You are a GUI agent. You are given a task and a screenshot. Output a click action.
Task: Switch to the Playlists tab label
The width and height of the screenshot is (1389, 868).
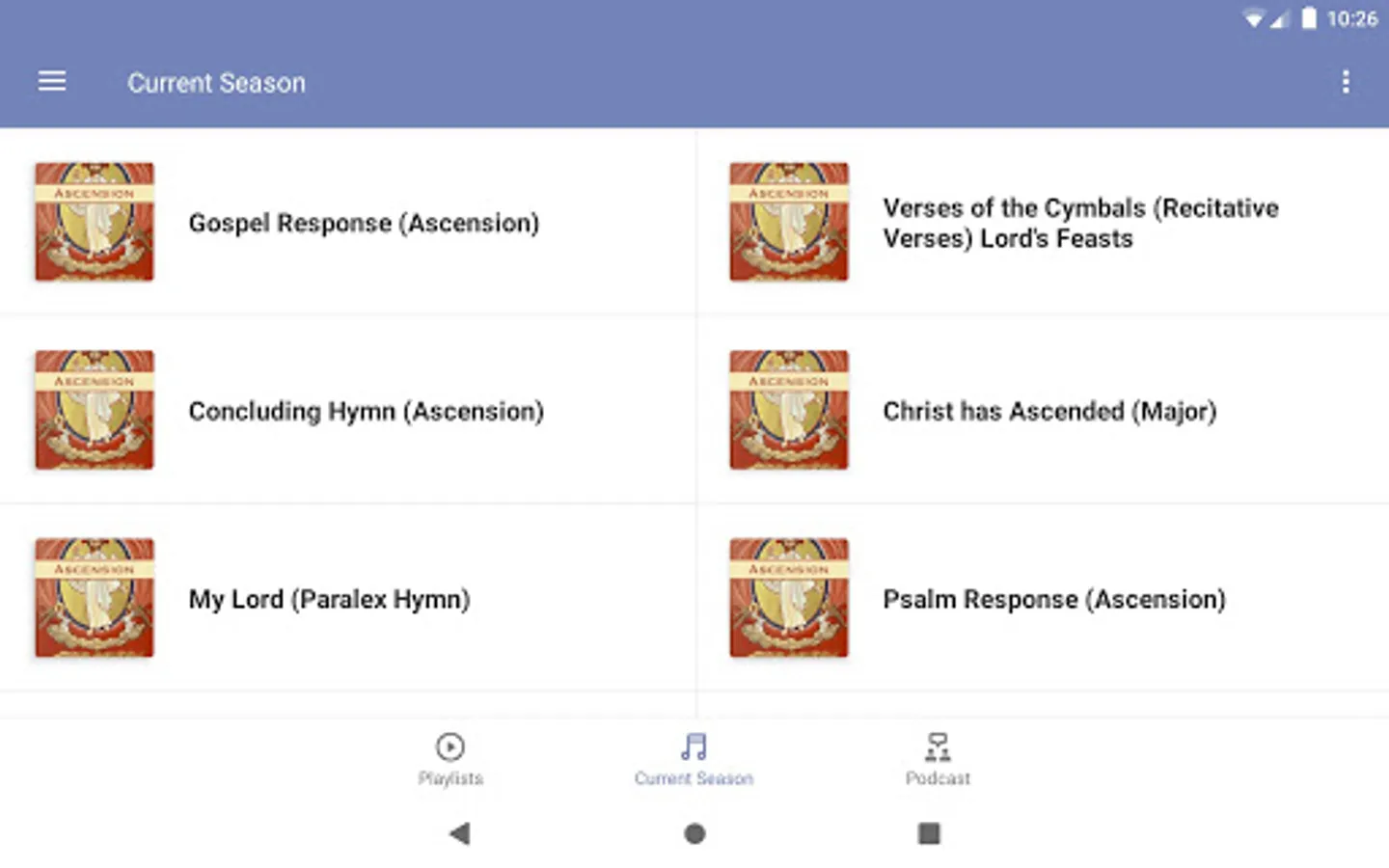pos(450,778)
